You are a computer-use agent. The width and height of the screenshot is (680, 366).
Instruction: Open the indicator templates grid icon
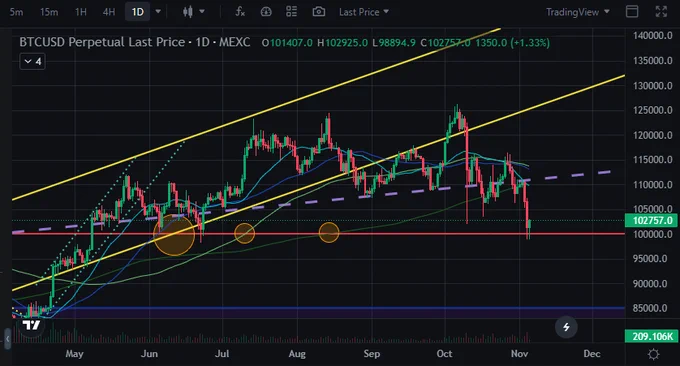click(291, 12)
